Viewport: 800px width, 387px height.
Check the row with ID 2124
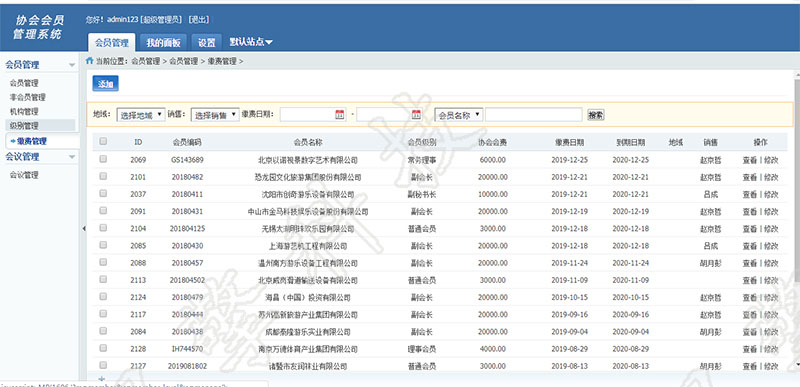pos(103,296)
